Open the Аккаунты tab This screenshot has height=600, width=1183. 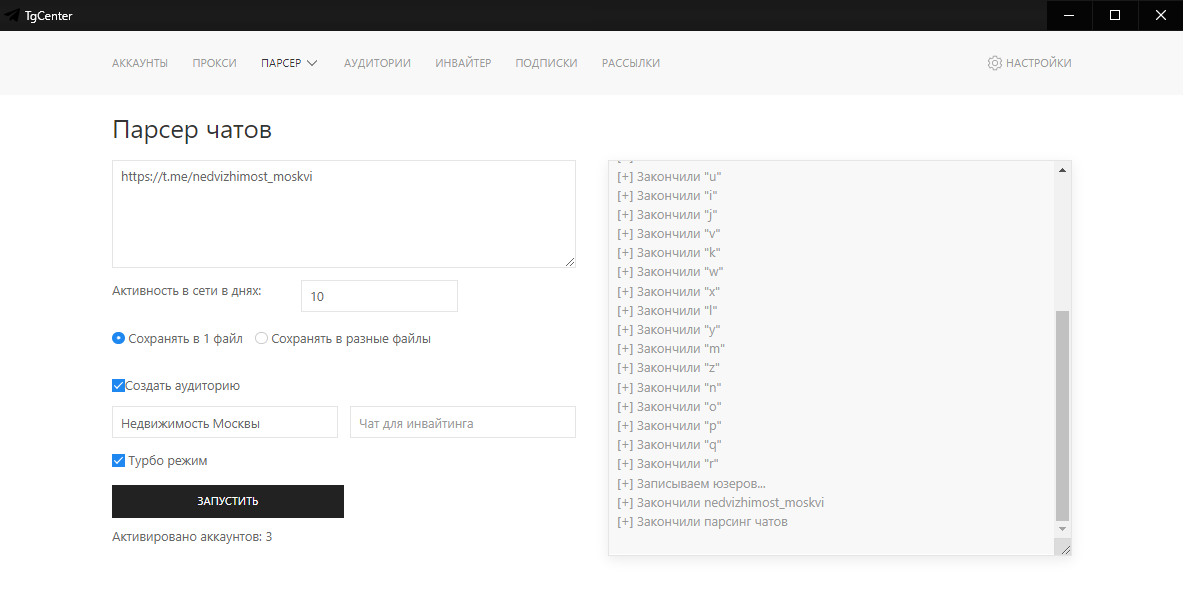pyautogui.click(x=140, y=63)
